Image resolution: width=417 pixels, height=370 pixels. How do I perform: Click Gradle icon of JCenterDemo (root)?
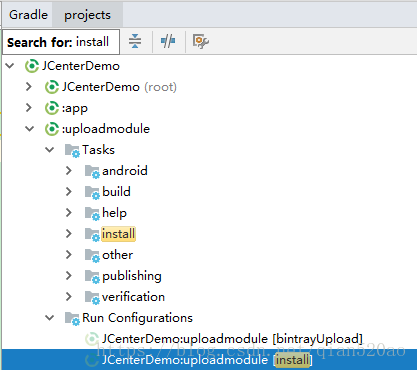coord(52,87)
